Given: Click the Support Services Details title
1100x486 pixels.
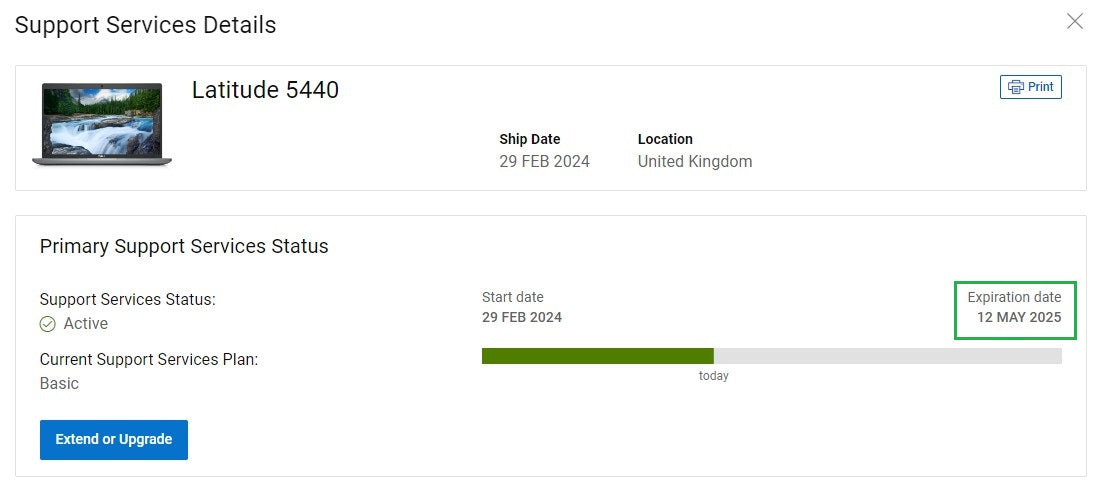Looking at the screenshot, I should pos(145,25).
